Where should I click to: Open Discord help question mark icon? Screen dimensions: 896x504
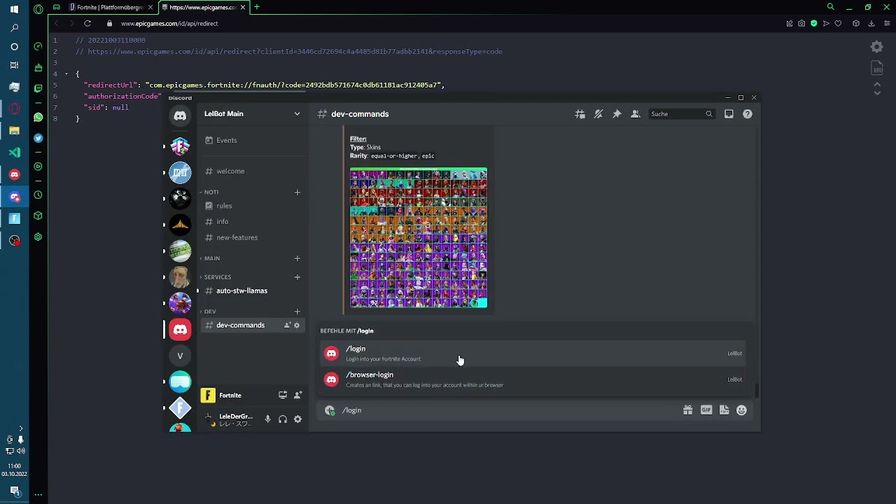click(747, 114)
